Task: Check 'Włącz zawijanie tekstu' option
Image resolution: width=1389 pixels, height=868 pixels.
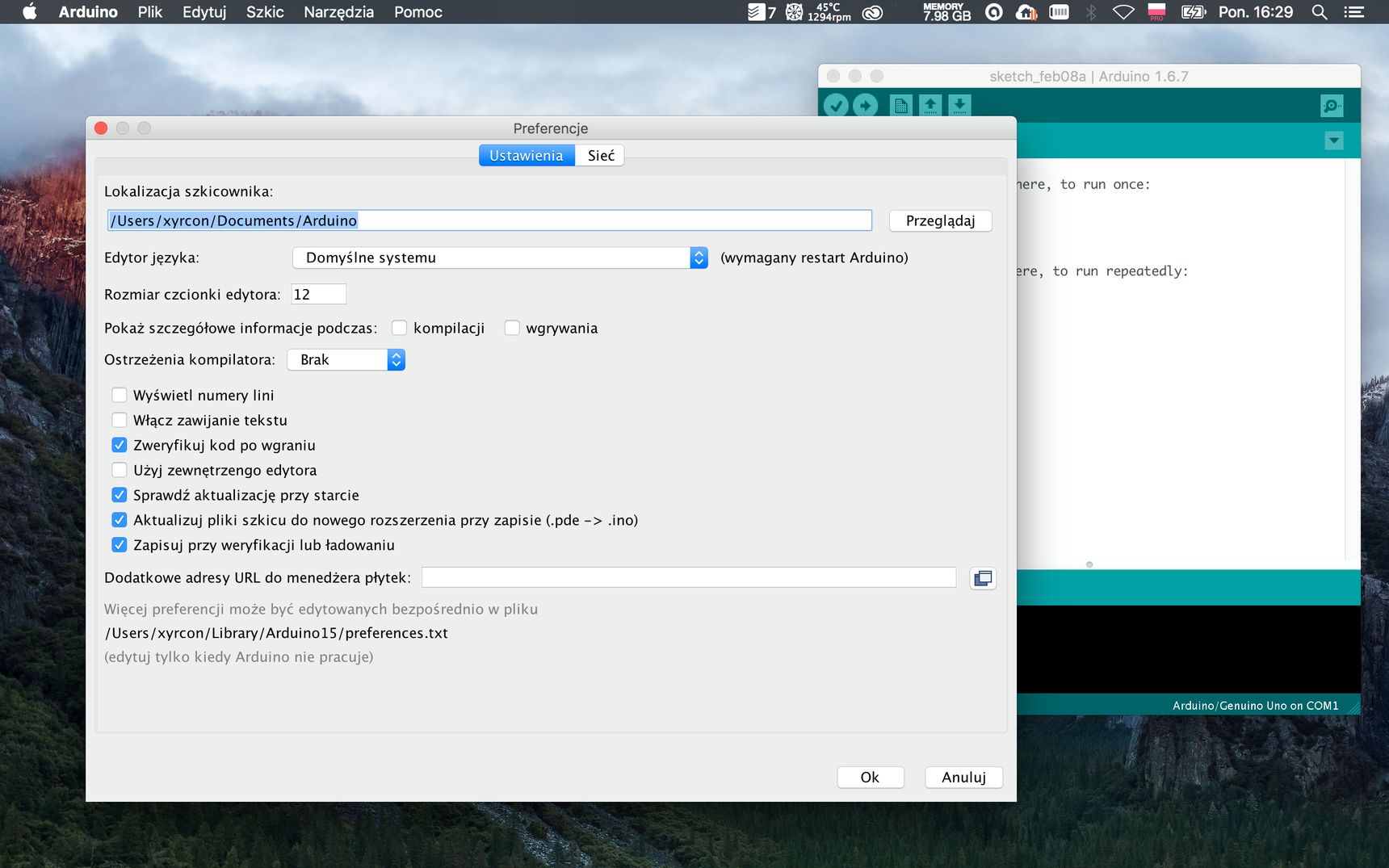Action: [119, 420]
